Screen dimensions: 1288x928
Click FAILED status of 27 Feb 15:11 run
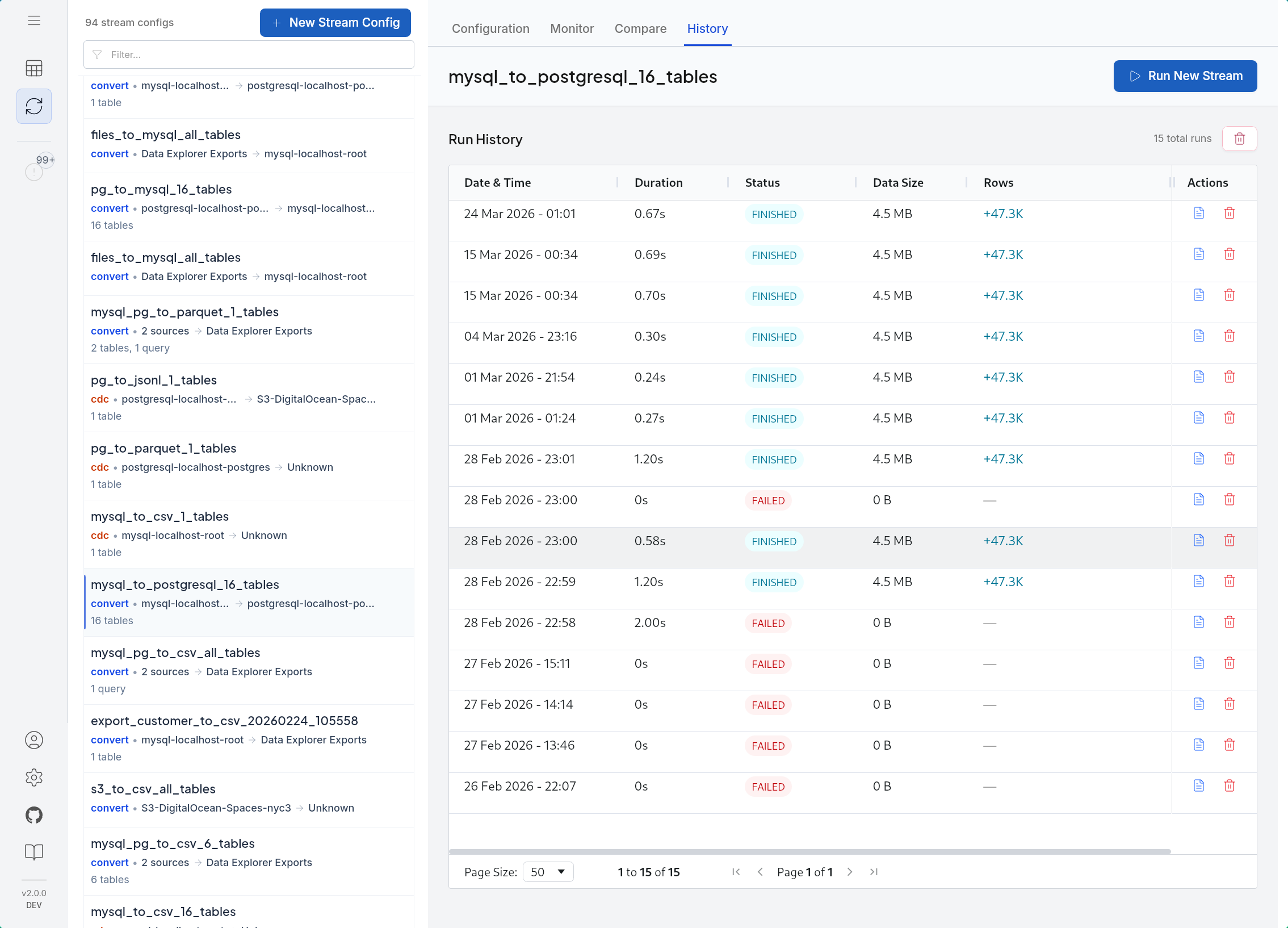(768, 664)
